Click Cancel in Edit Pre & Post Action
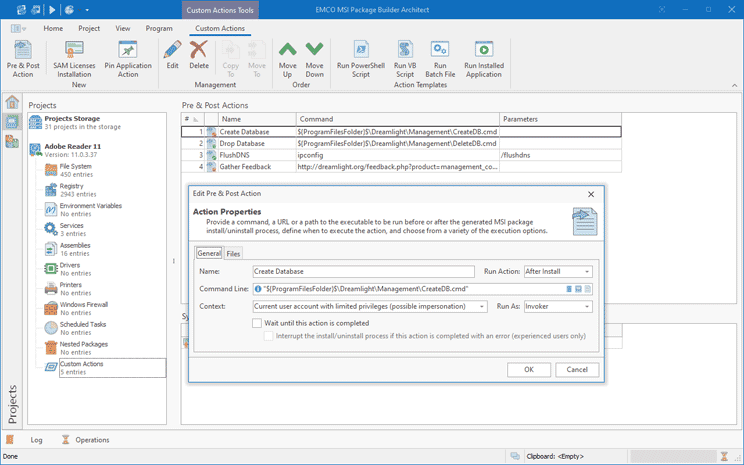The width and height of the screenshot is (744, 465). pyautogui.click(x=577, y=370)
